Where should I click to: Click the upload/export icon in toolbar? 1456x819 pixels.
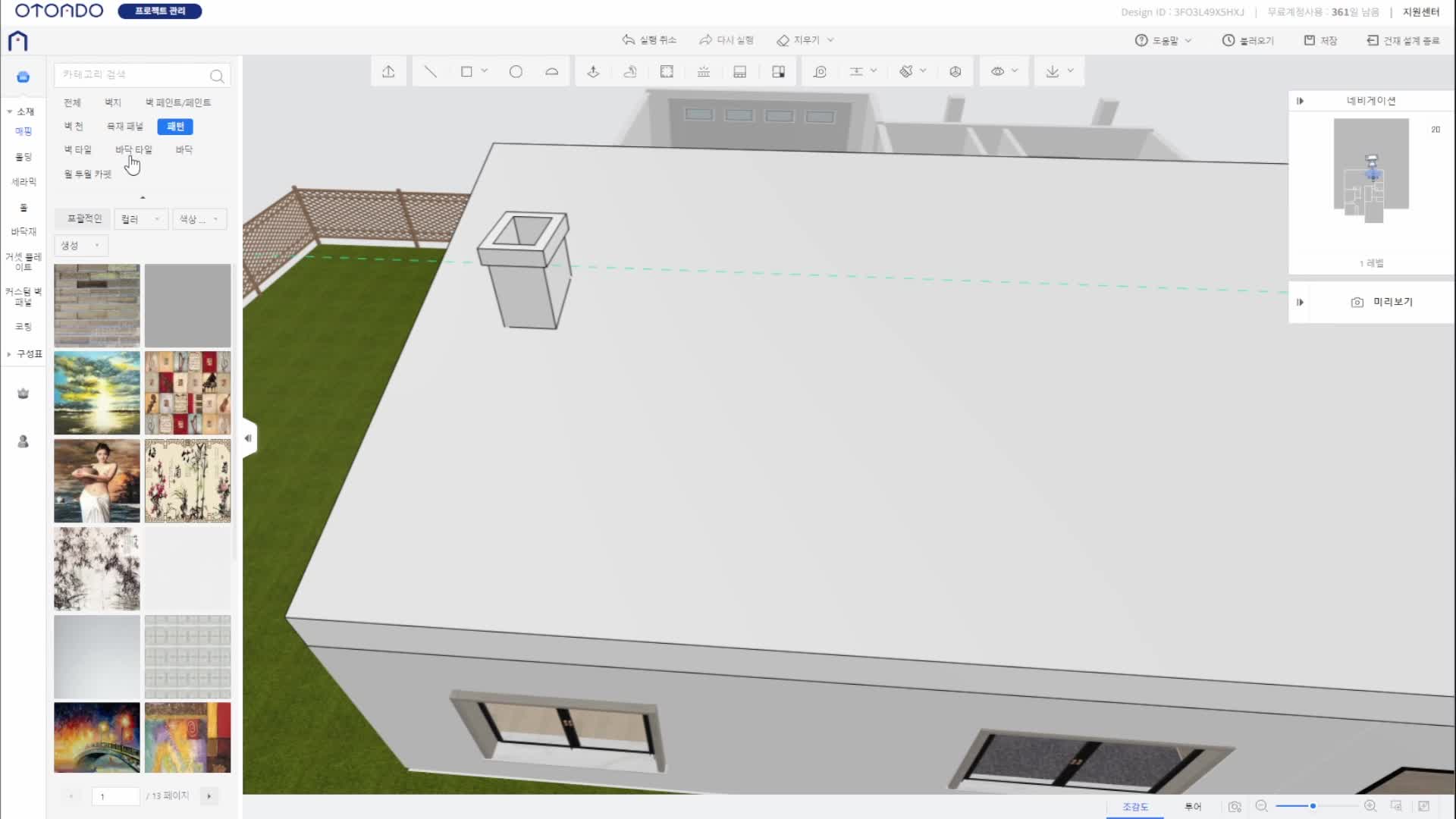coord(388,71)
